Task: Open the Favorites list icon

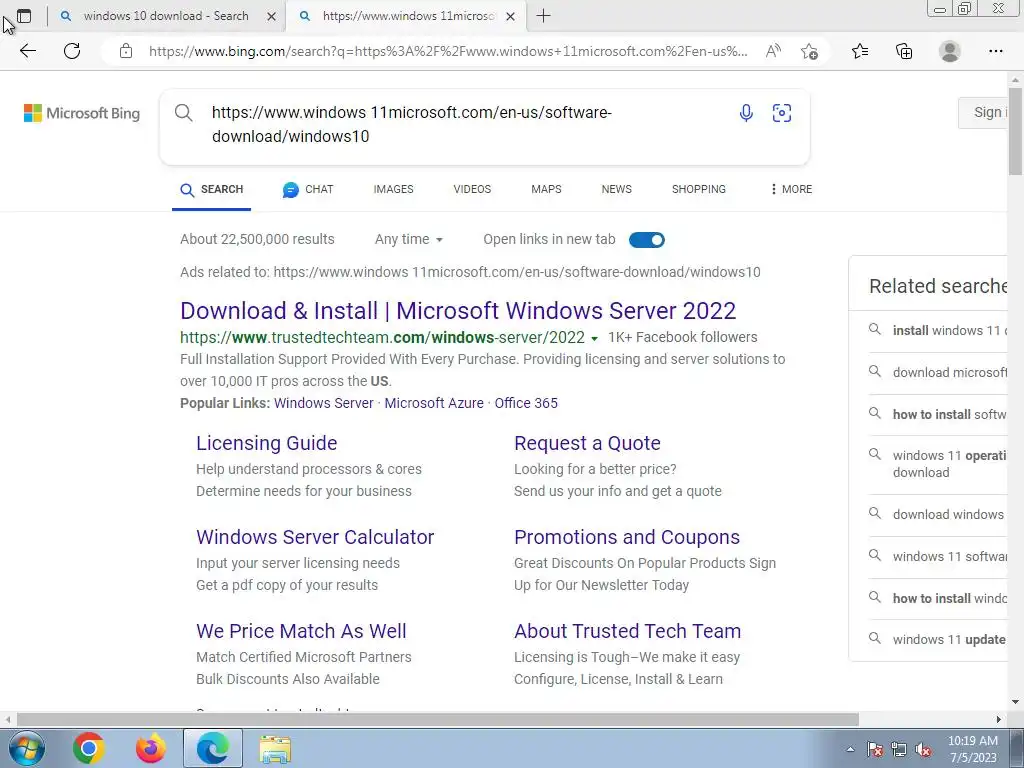Action: 860,51
